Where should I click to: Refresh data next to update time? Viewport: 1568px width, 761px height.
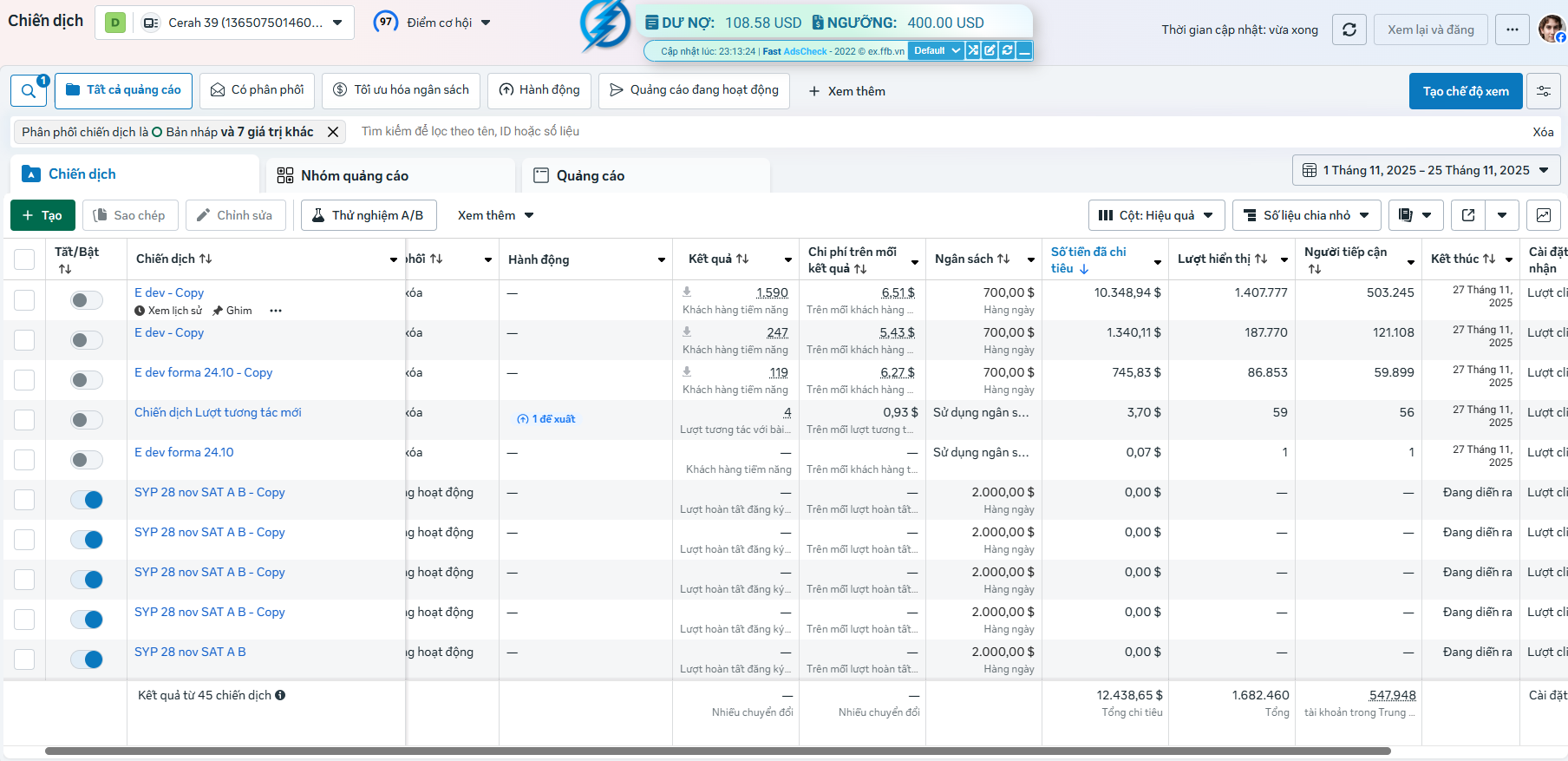pos(1349,30)
